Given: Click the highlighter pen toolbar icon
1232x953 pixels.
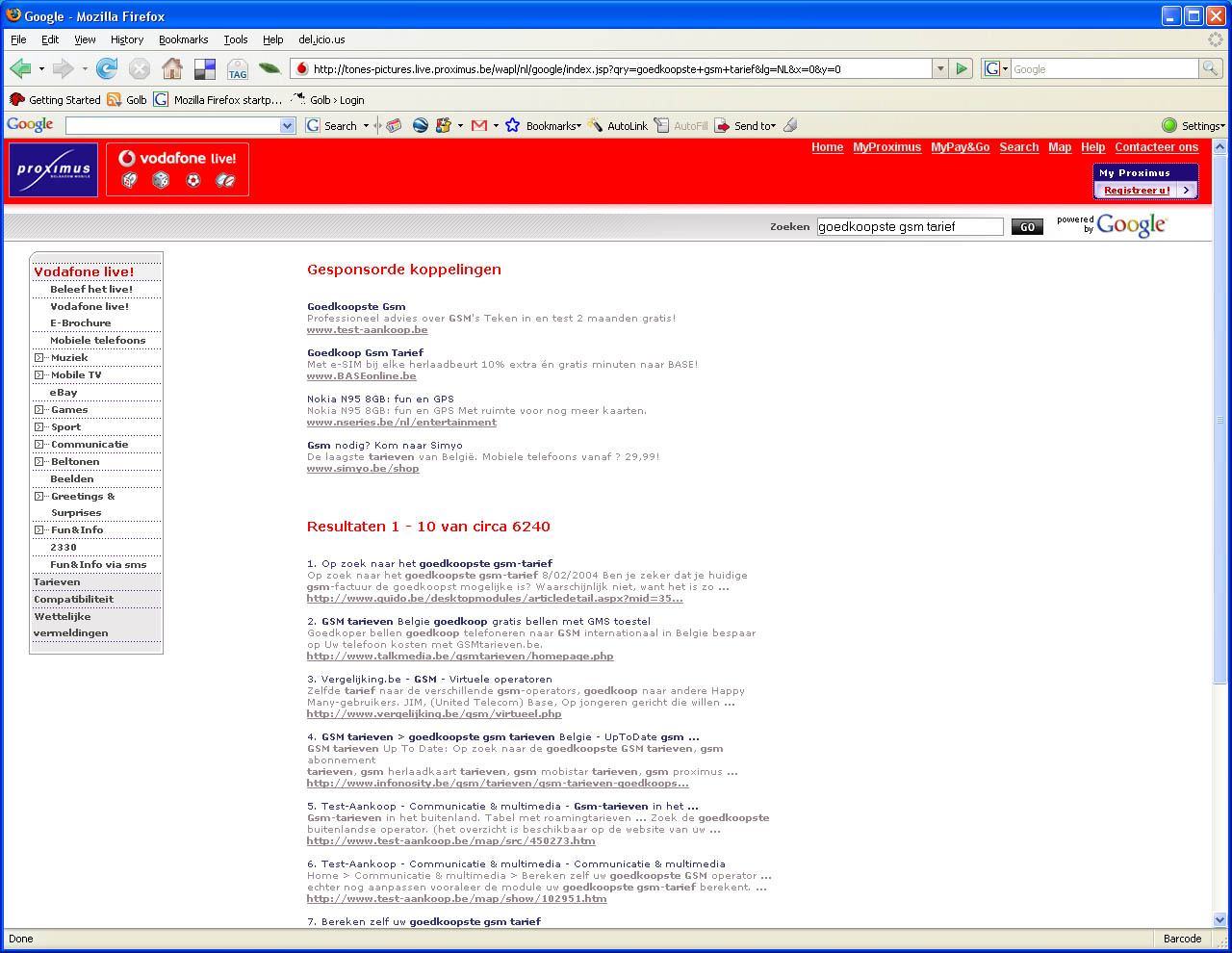Looking at the screenshot, I should click(x=790, y=125).
